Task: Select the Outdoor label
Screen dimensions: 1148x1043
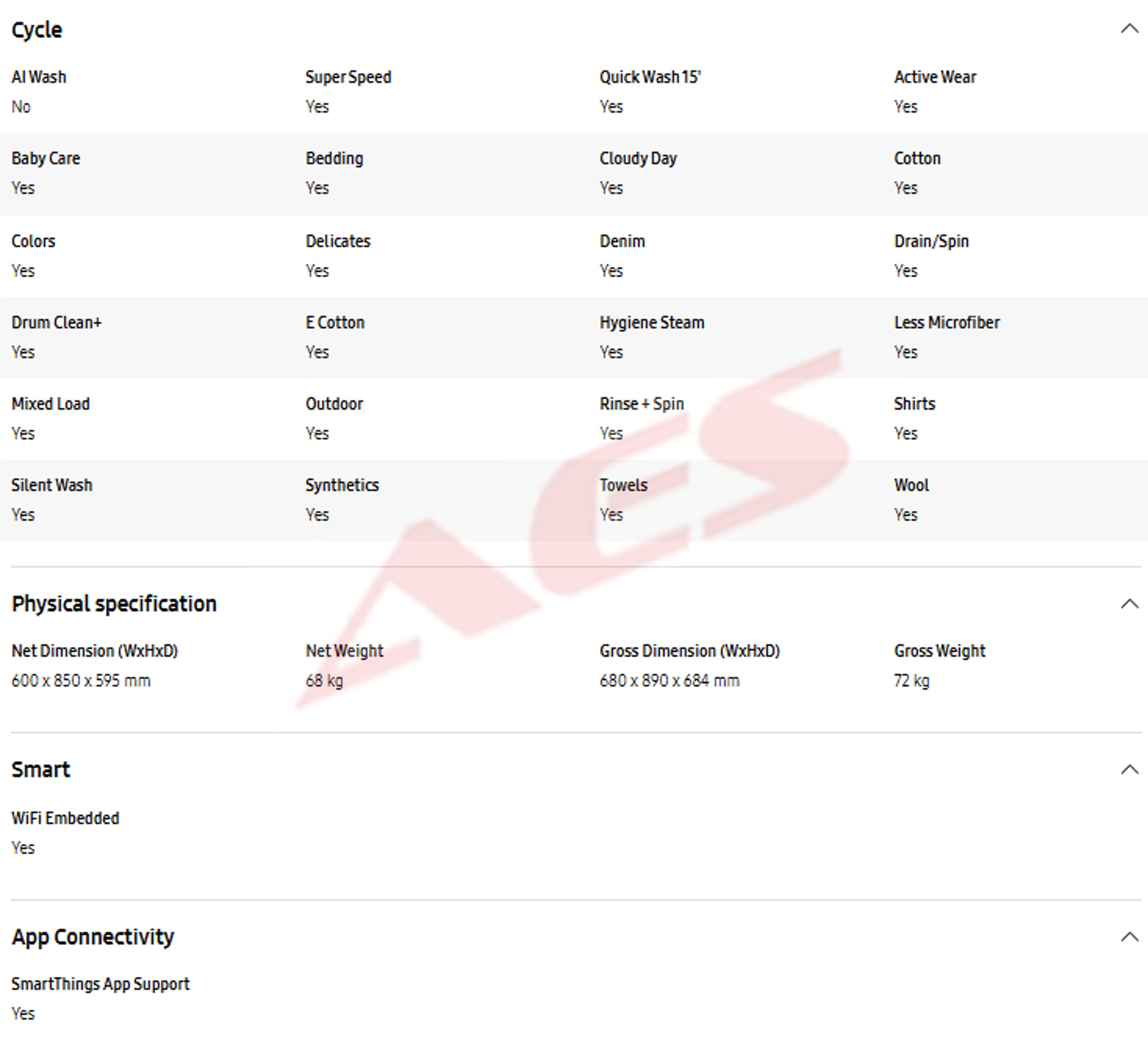Action: [334, 404]
